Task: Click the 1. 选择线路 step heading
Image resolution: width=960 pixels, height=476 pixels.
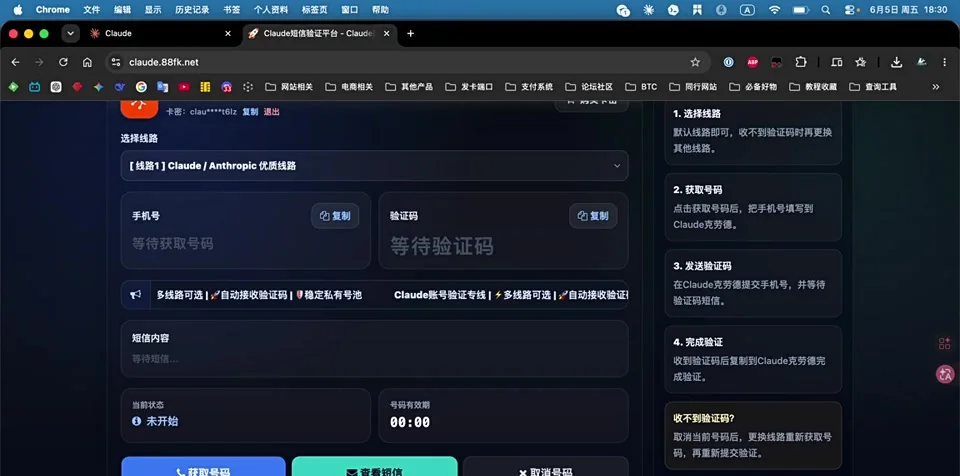Action: 697,113
